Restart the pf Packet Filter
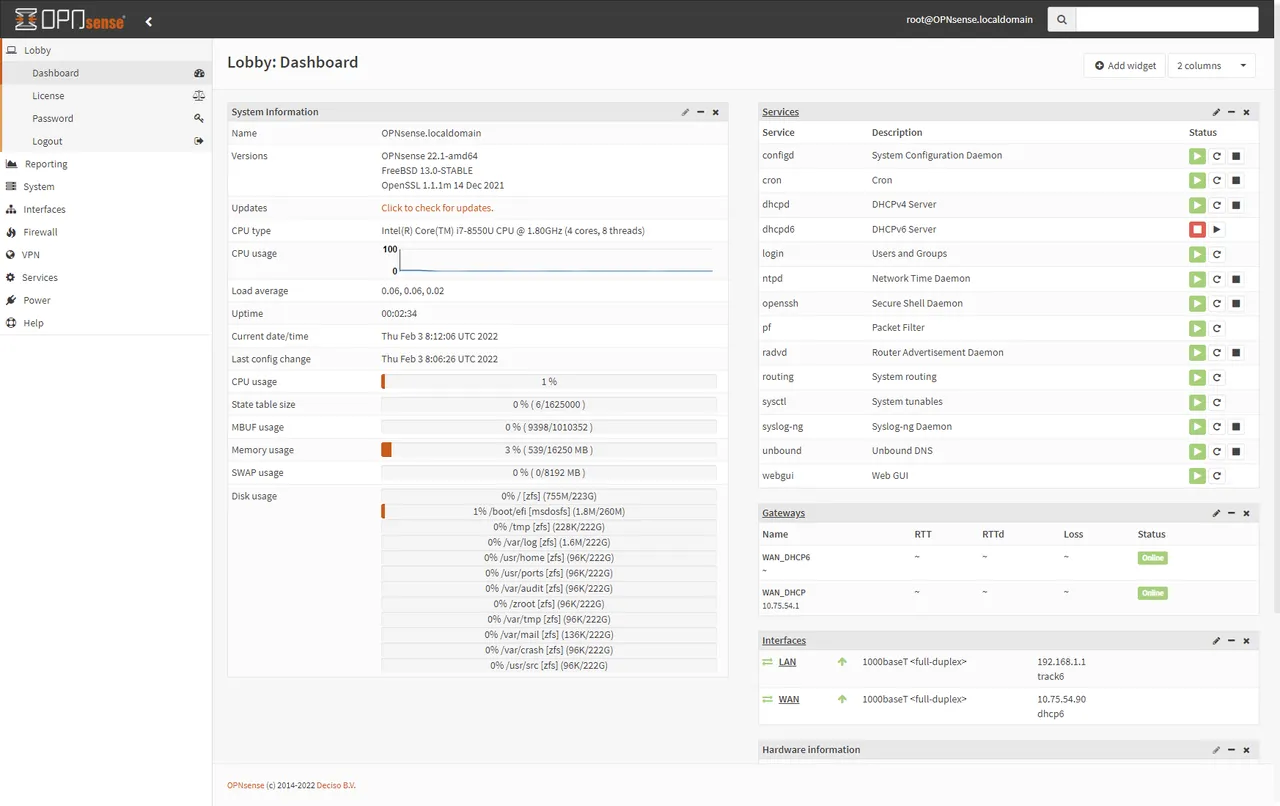The image size is (1280, 806). (1217, 328)
